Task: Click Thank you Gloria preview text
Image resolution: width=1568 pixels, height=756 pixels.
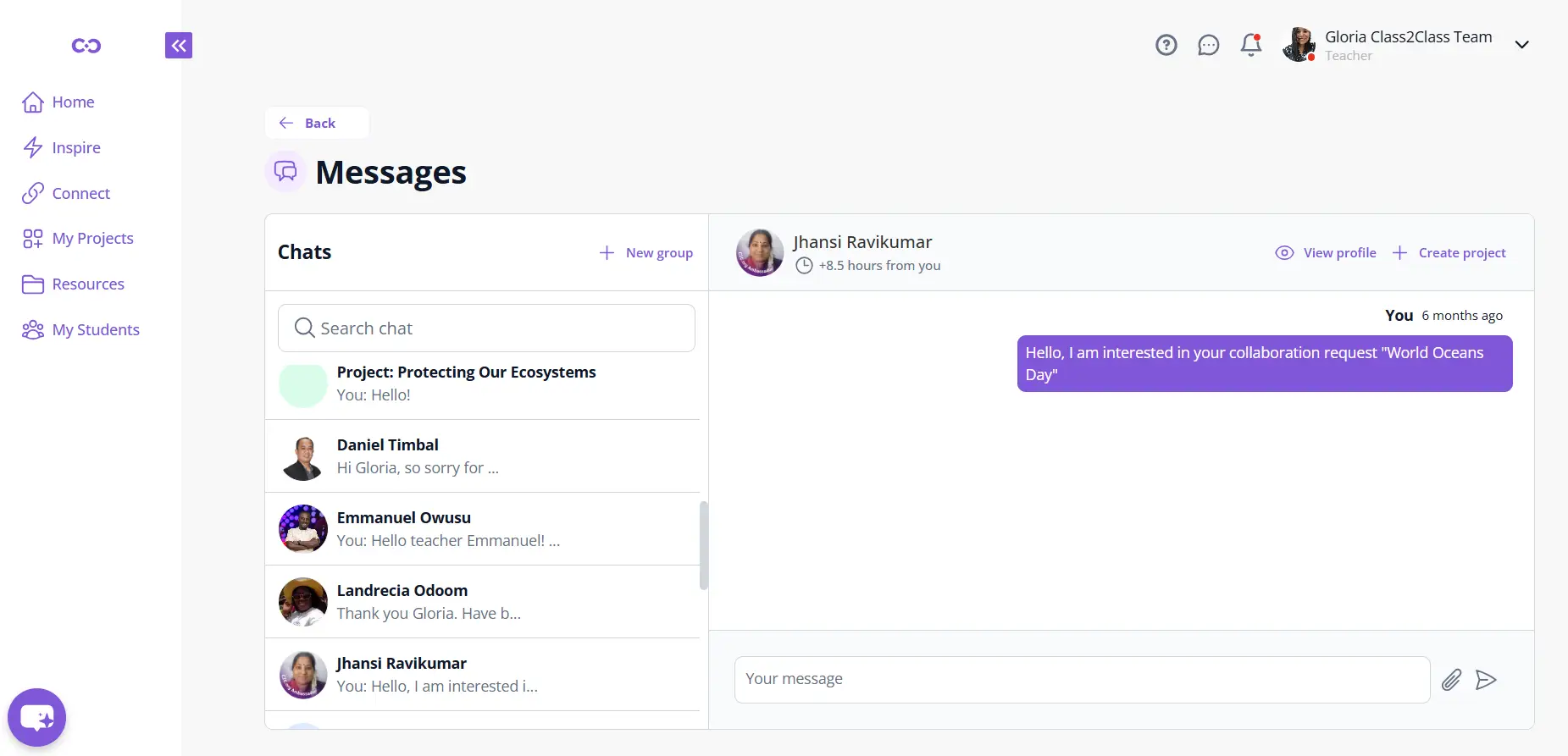Action: [429, 614]
